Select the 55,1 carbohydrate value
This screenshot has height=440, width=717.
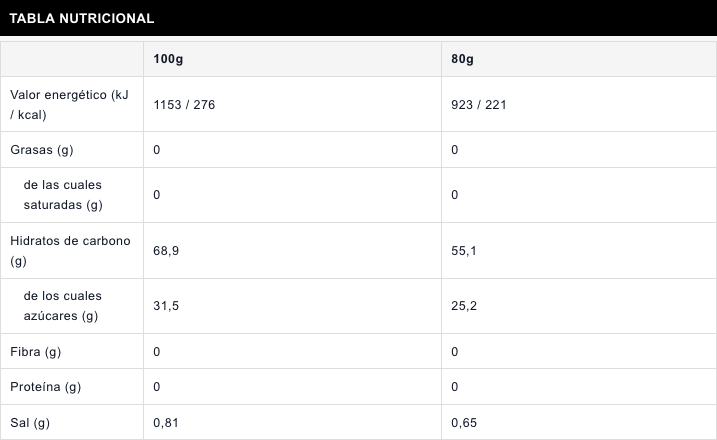[x=464, y=250]
